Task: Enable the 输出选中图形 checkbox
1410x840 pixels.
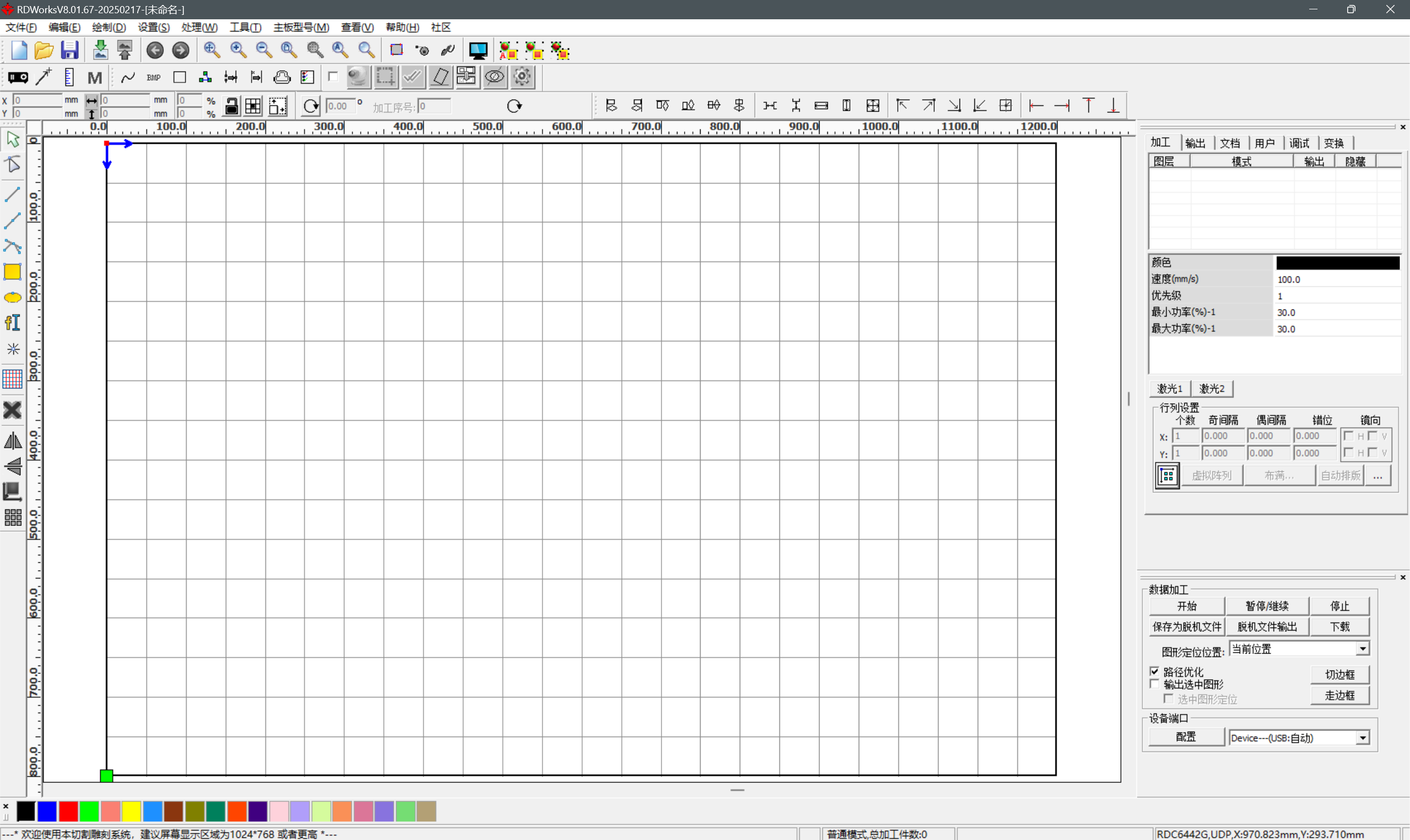Action: tap(1155, 684)
